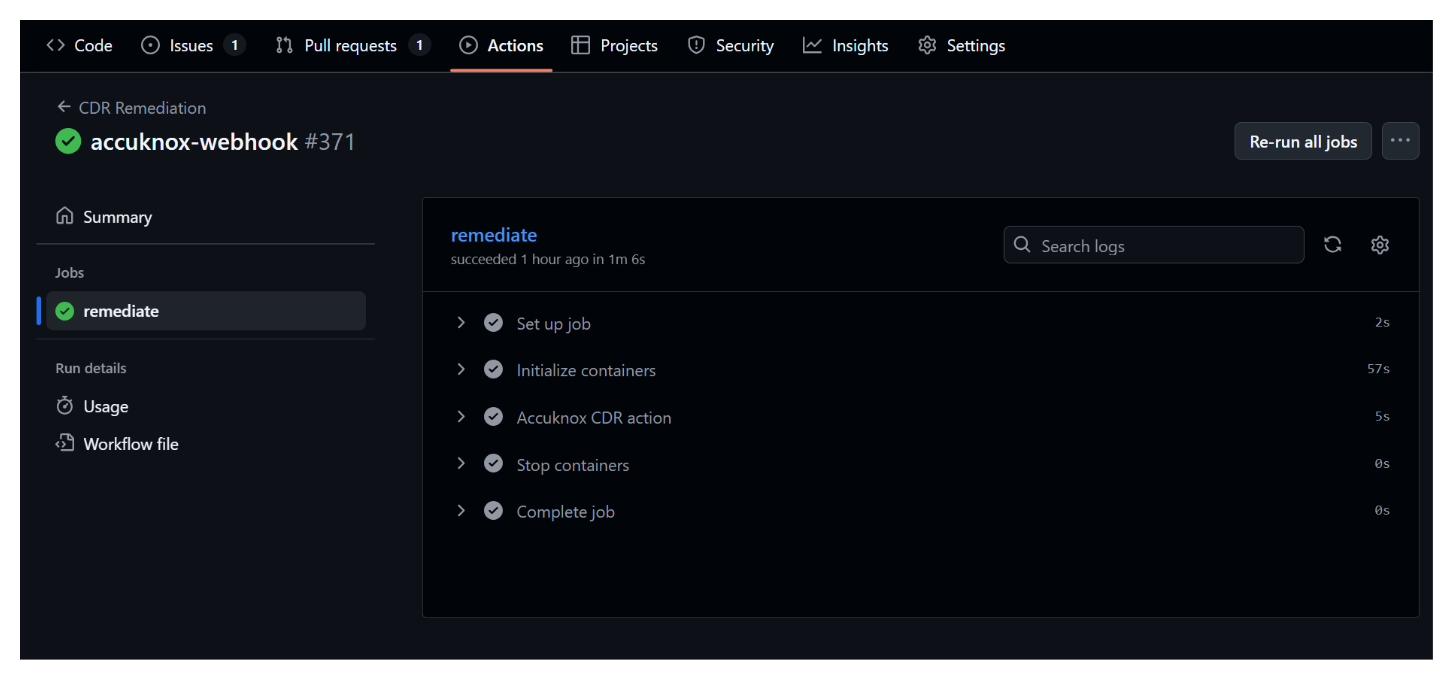This screenshot has height=679, width=1452.
Task: Expand the Initialize containers step
Action: point(461,370)
